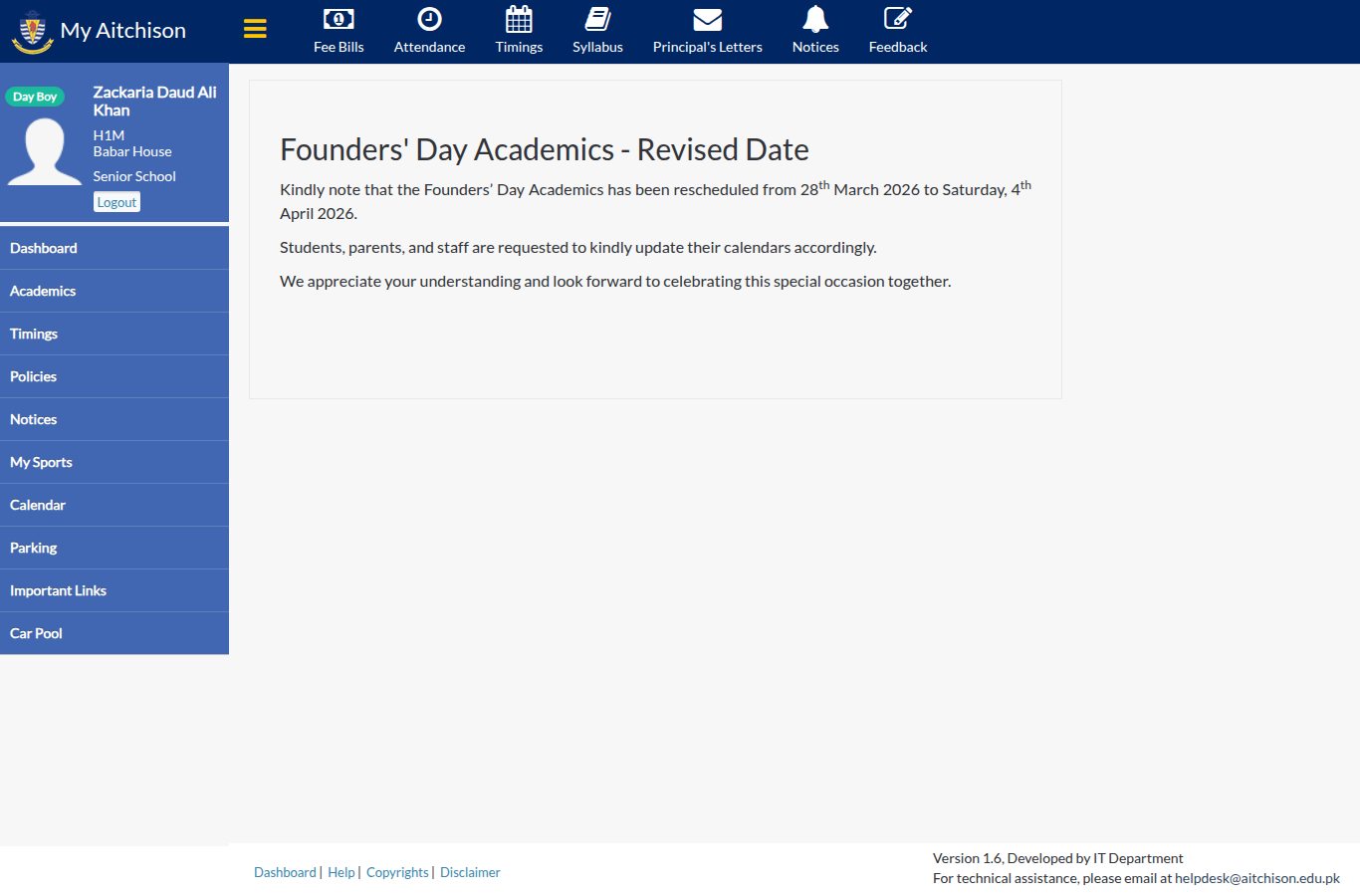Click the Day Boy badge

click(x=35, y=97)
